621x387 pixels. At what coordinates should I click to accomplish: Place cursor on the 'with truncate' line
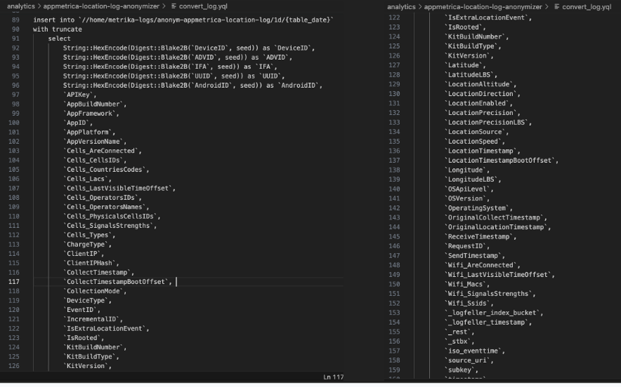pos(57,29)
